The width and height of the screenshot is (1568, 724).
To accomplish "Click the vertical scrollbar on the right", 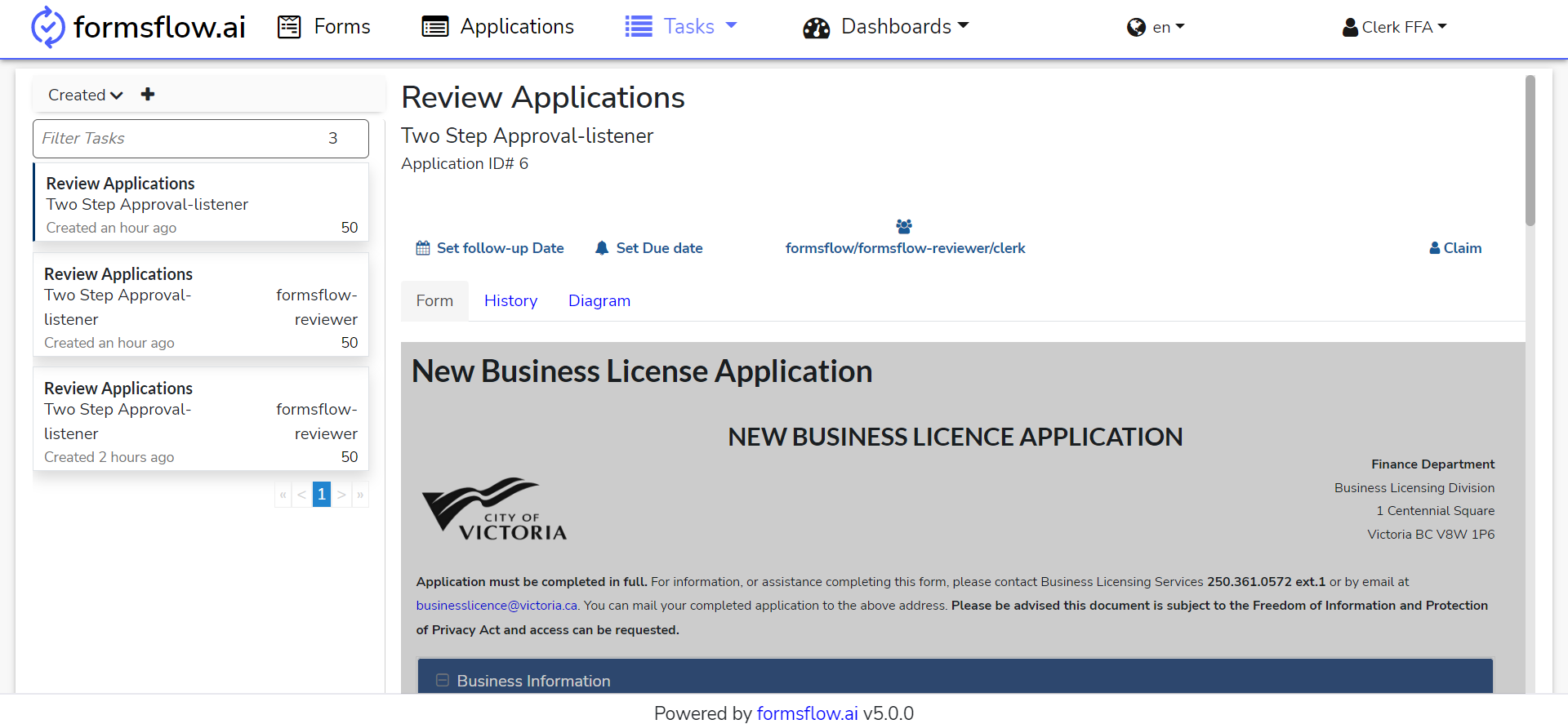I will click(1530, 151).
